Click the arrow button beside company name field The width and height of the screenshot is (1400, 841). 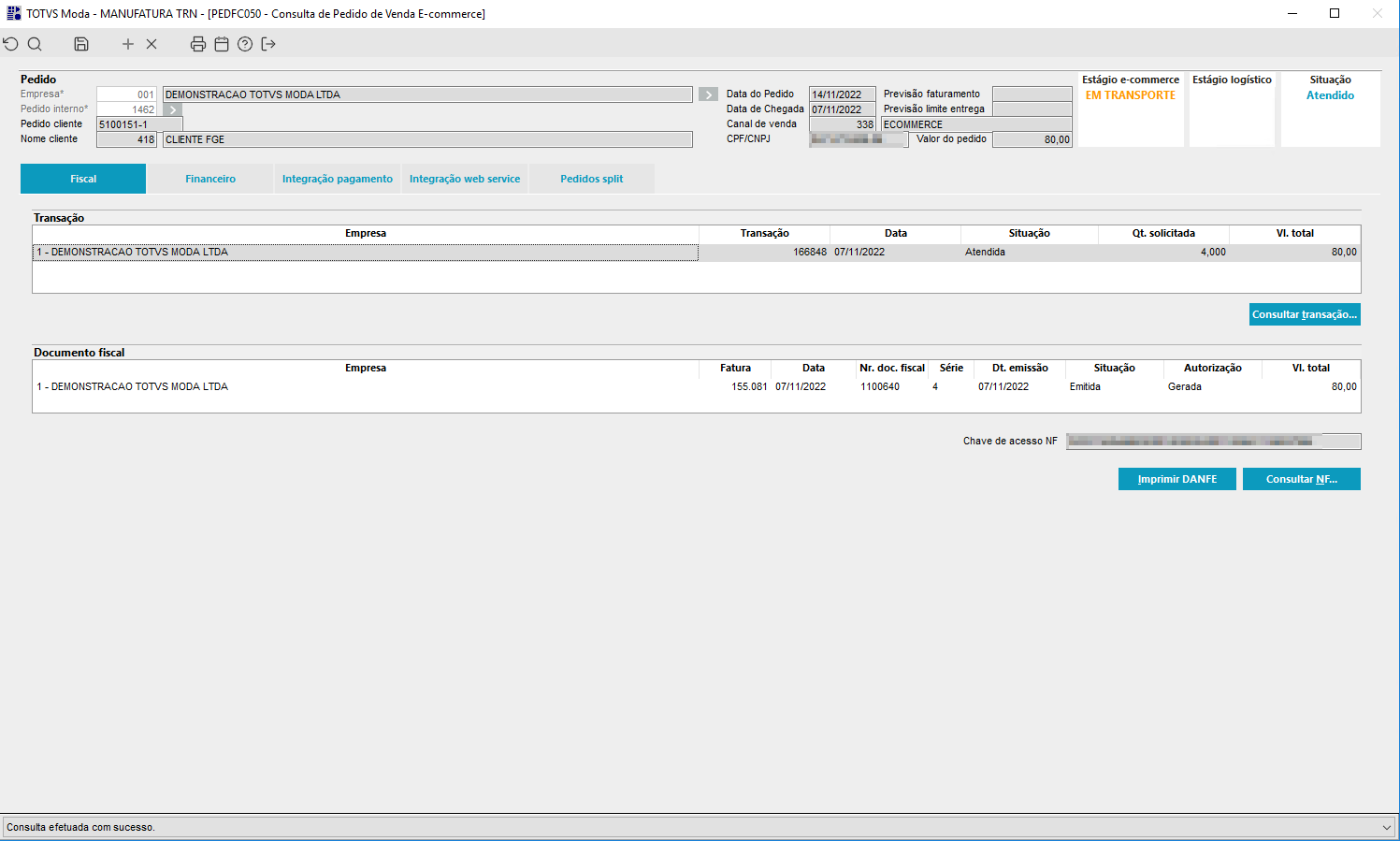709,94
